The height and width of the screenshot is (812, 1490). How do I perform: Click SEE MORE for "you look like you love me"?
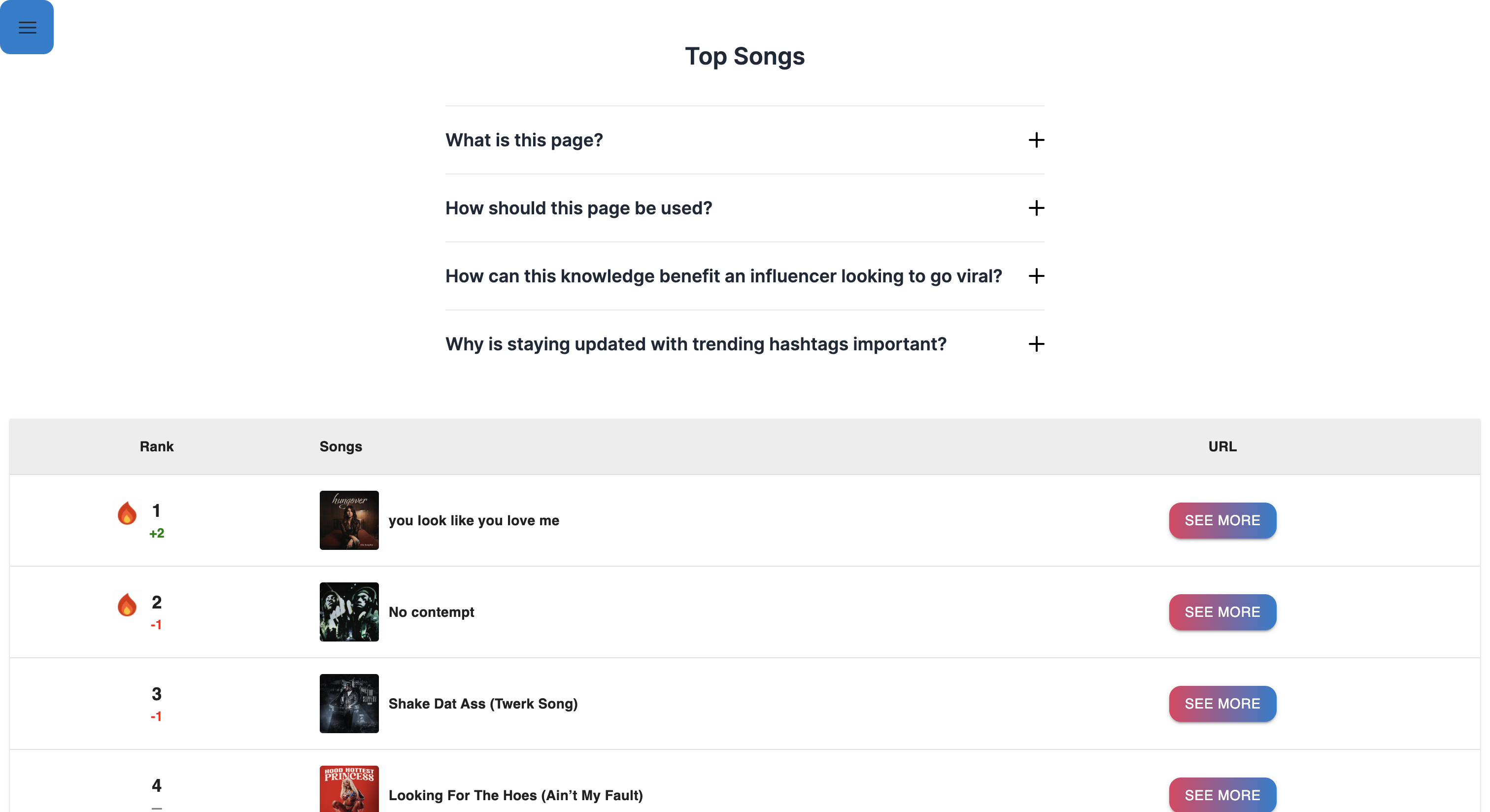point(1222,520)
